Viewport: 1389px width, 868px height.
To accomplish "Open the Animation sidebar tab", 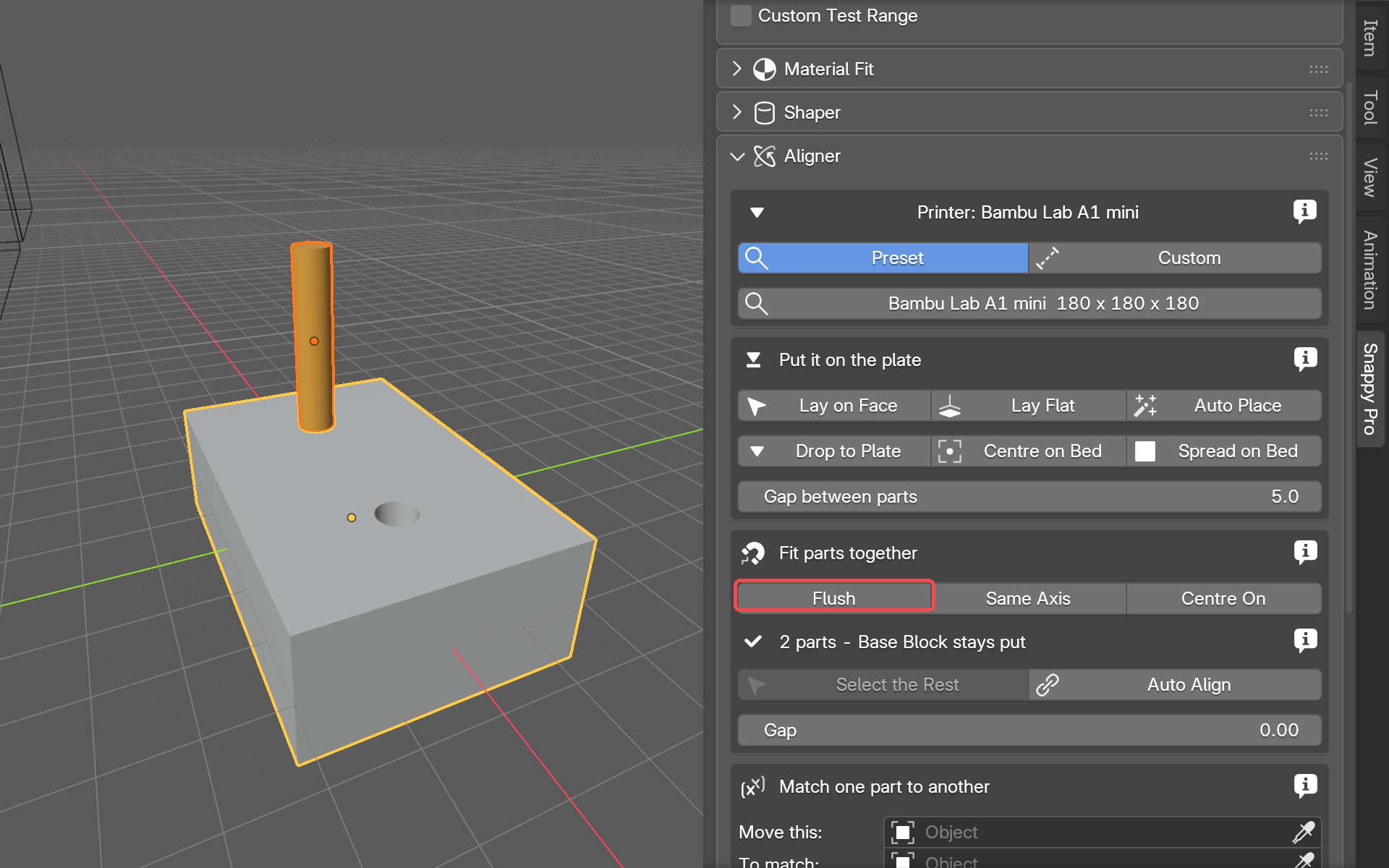I will (x=1370, y=270).
